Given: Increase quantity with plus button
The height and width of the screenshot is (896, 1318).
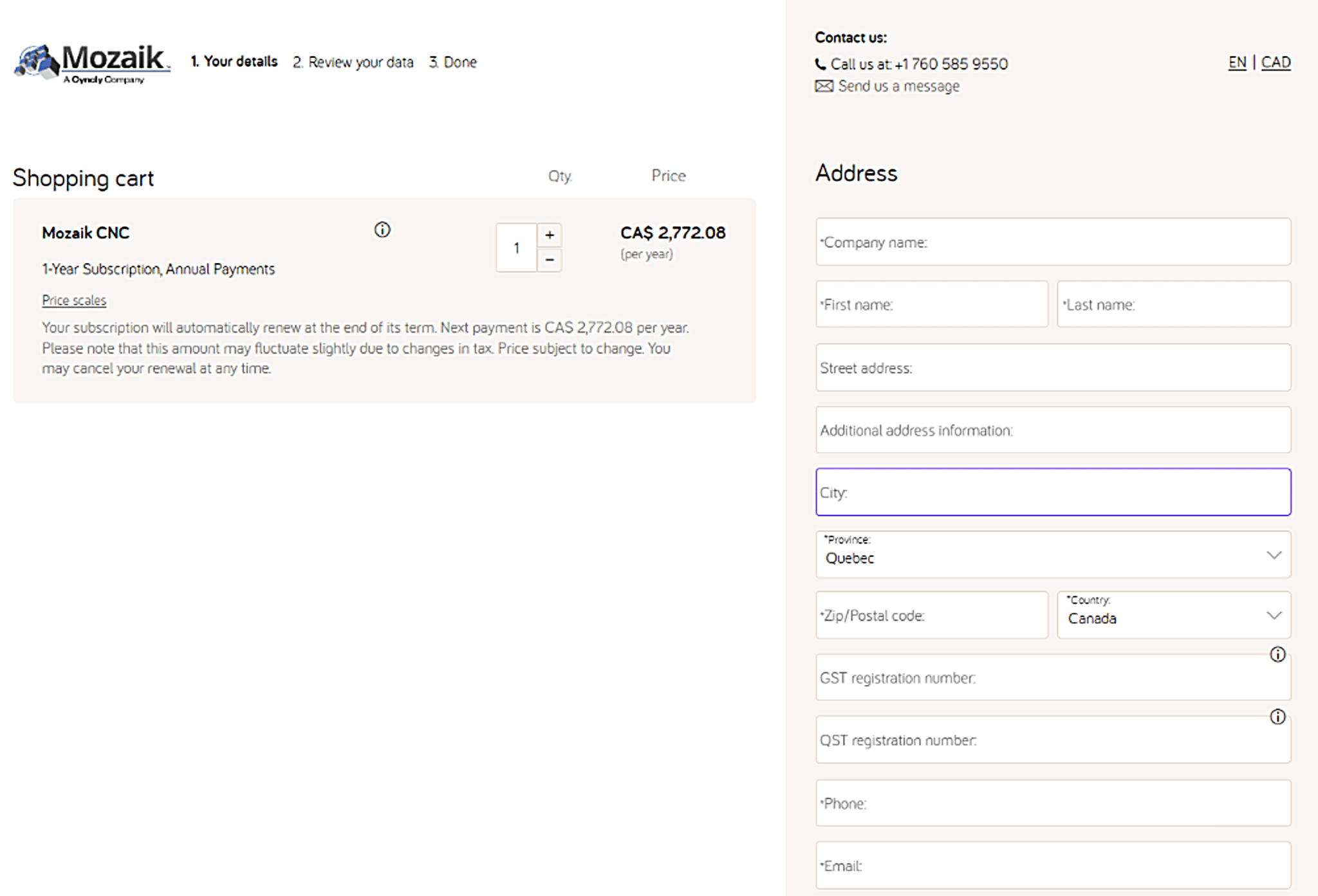Looking at the screenshot, I should point(550,235).
